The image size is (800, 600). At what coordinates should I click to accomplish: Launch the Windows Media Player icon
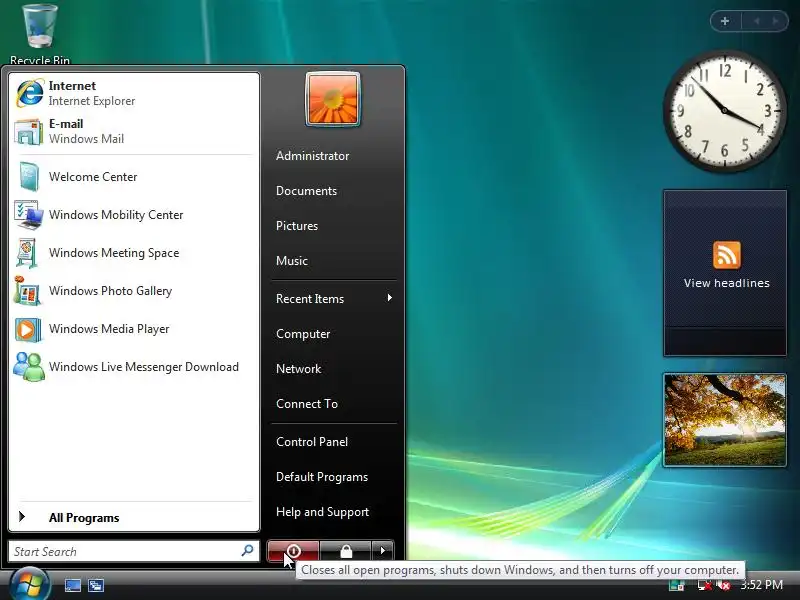(28, 329)
